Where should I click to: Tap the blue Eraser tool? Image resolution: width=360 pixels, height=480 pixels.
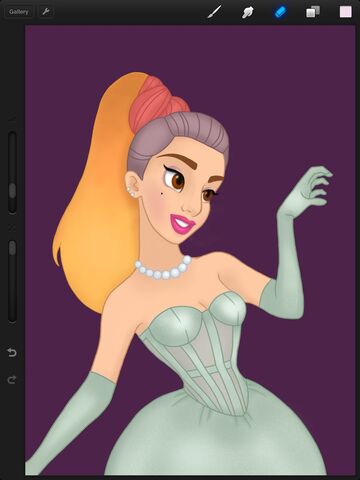click(x=280, y=12)
